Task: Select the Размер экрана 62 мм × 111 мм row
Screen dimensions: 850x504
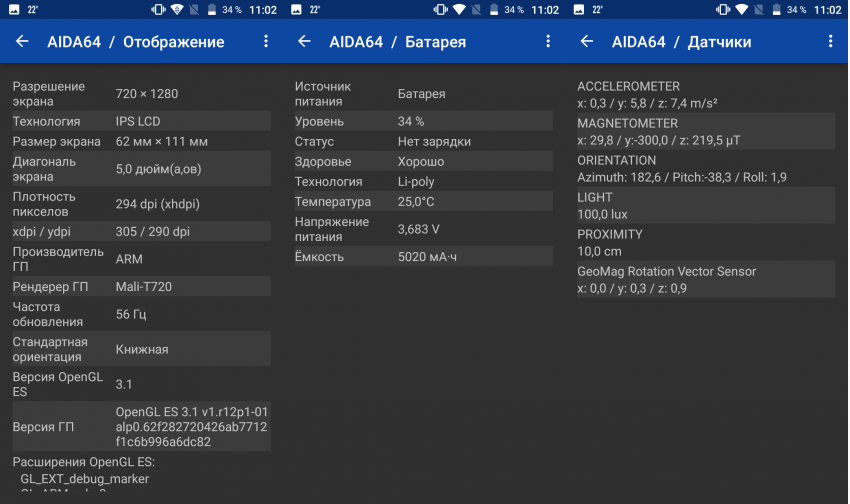Action: (141, 141)
